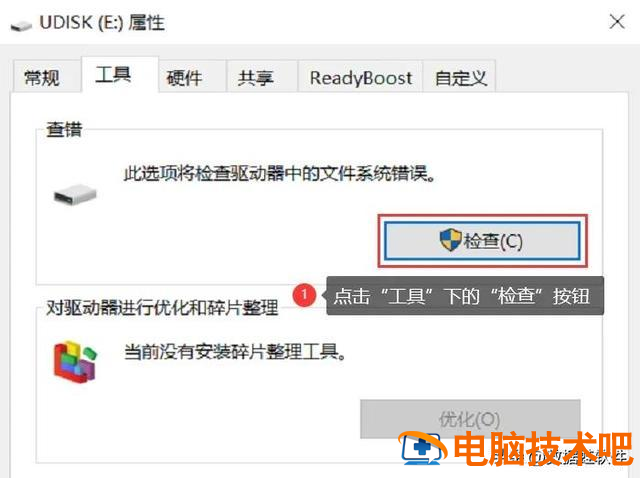The width and height of the screenshot is (640, 478).
Task: Click the red number 1 step badge
Action: tap(304, 295)
